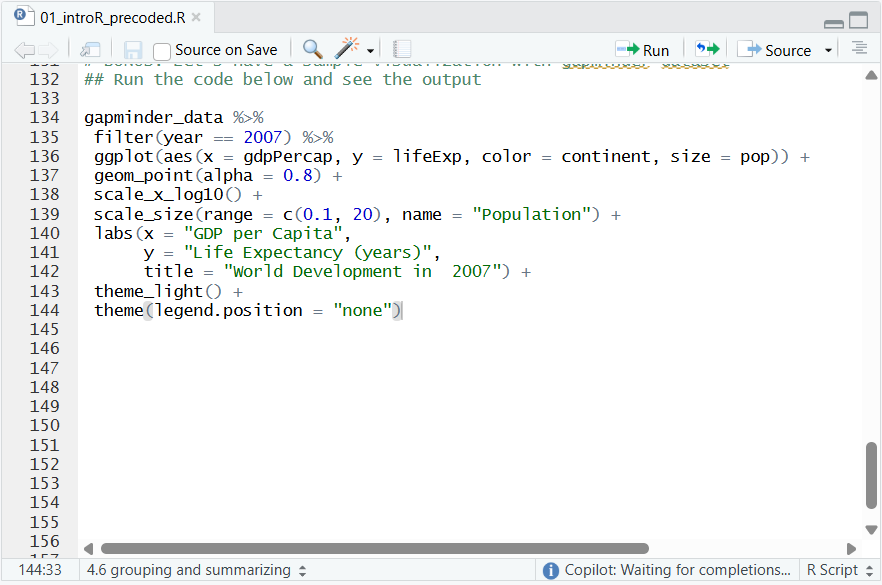Click the Find/Replace magnifier icon

(x=312, y=49)
